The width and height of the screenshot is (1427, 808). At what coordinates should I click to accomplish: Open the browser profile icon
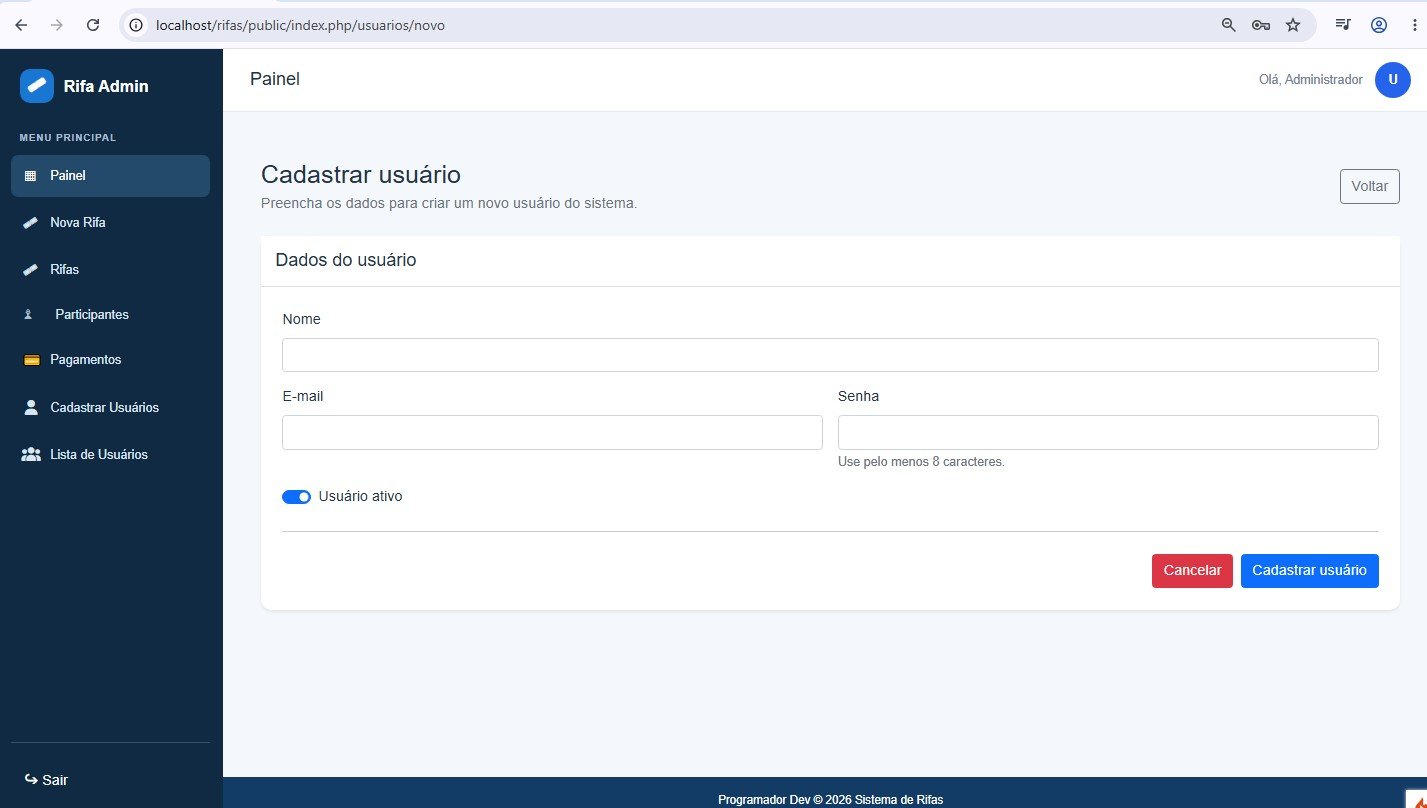(1379, 25)
